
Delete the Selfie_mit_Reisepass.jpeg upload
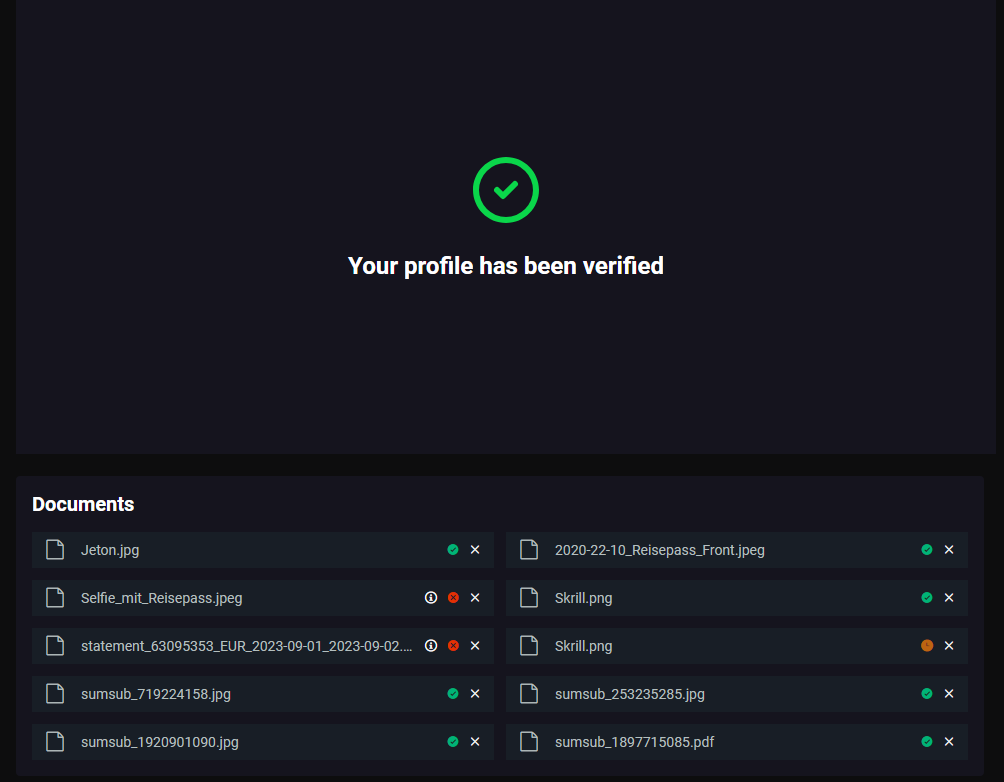475,598
